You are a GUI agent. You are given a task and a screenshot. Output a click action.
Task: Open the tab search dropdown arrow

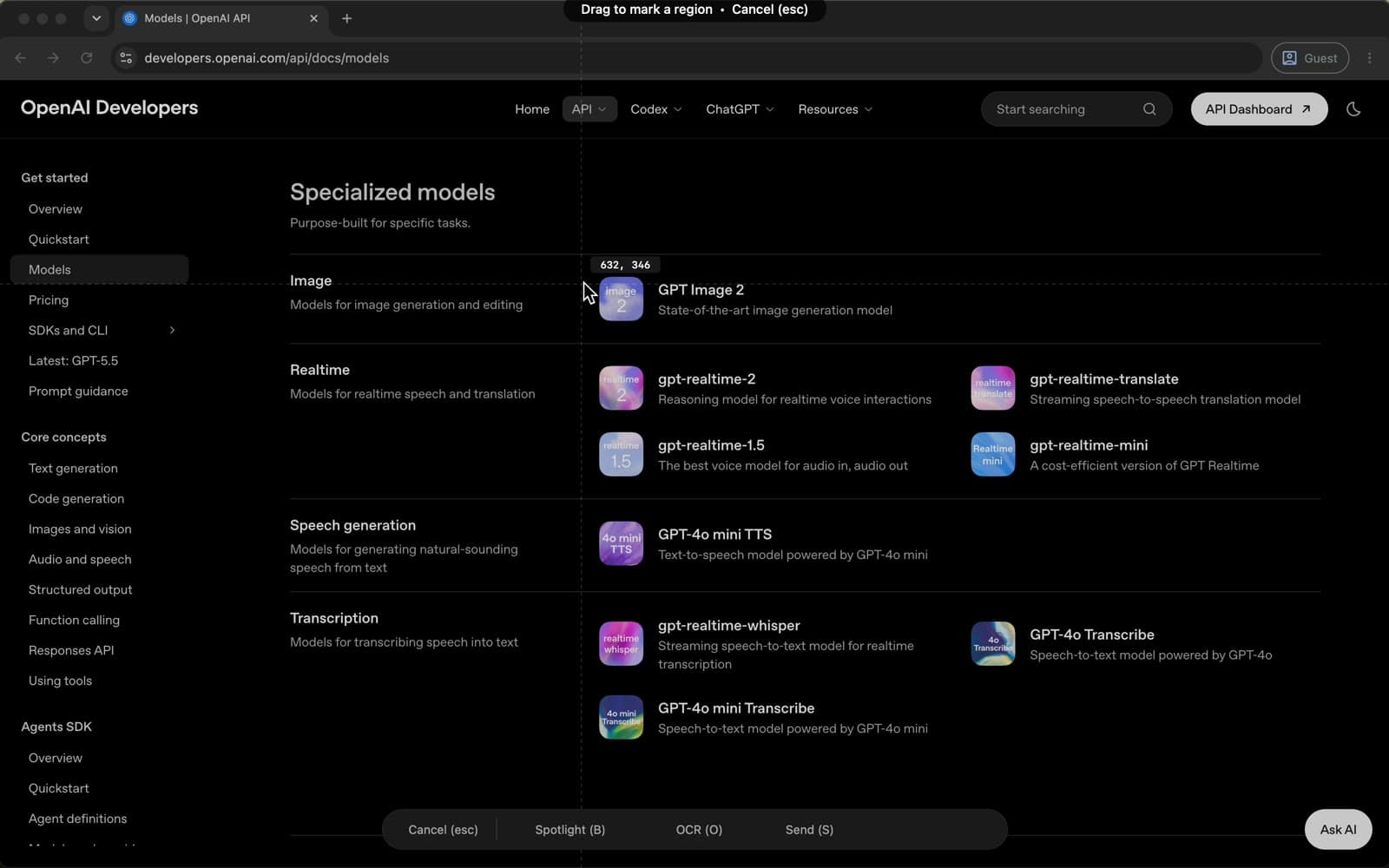click(96, 18)
